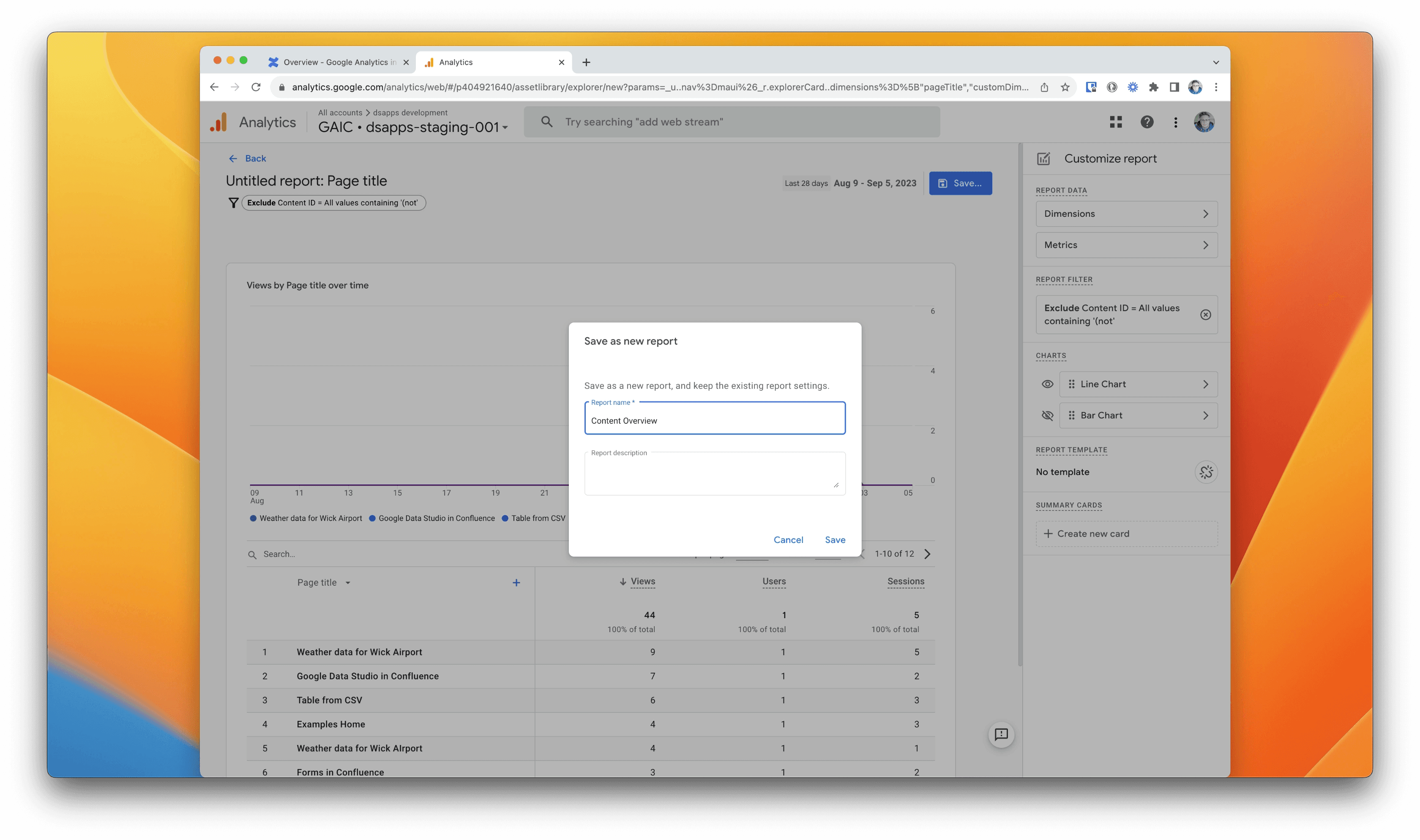1420x840 pixels.
Task: Click the Weather data for Wick Airport legend item
Action: click(306, 518)
